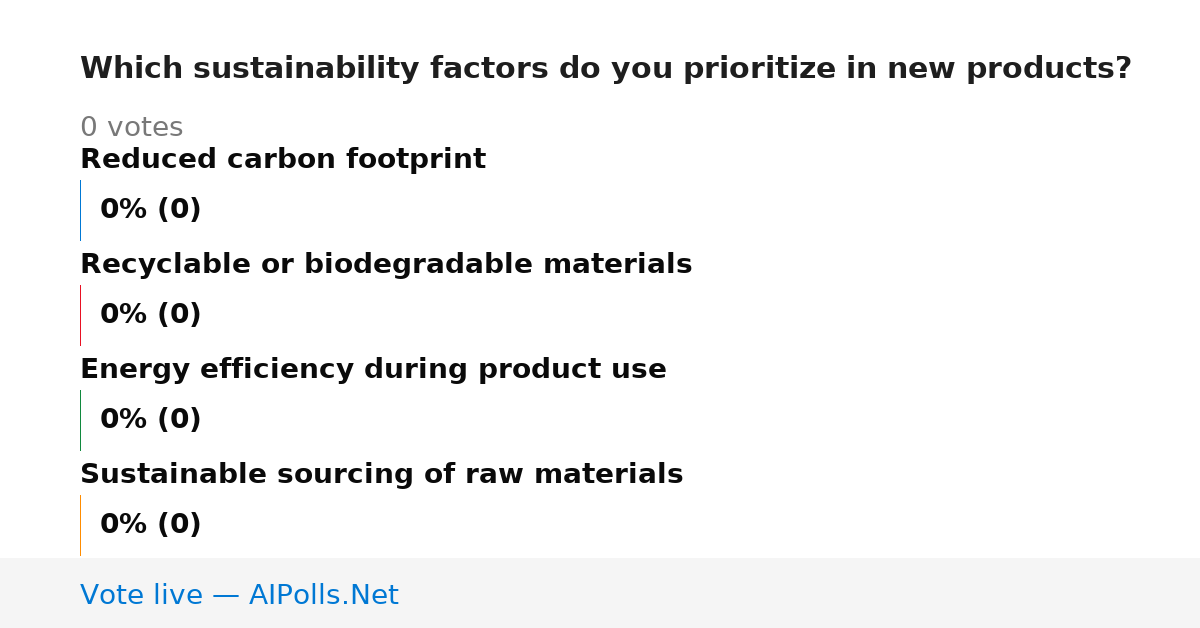Screen dimensions: 1200x628
Task: Click the red bar for Recyclable materials
Action: pyautogui.click(x=80, y=315)
